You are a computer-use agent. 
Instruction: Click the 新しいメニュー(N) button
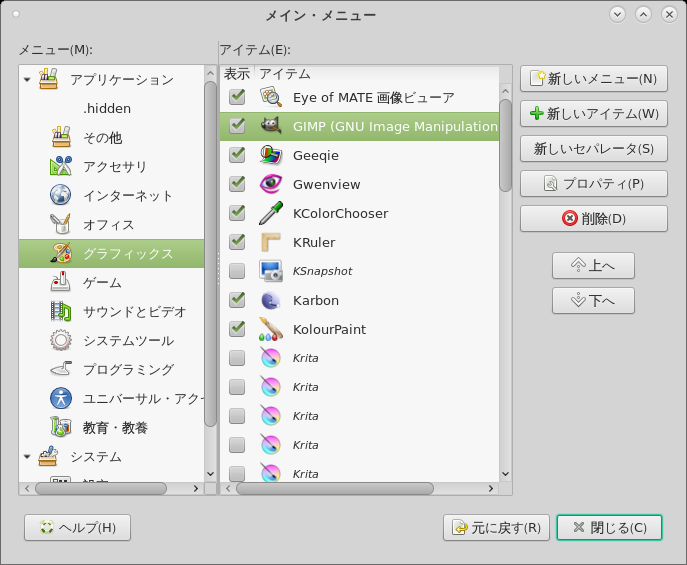tap(594, 79)
